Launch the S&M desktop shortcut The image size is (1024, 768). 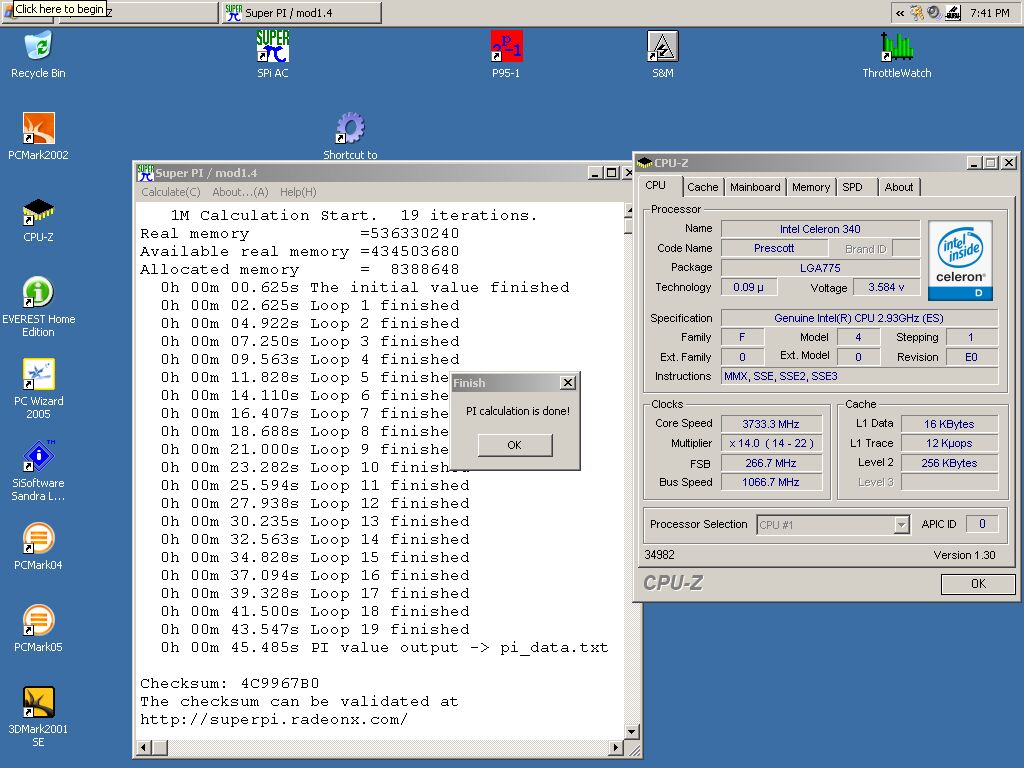click(x=662, y=47)
